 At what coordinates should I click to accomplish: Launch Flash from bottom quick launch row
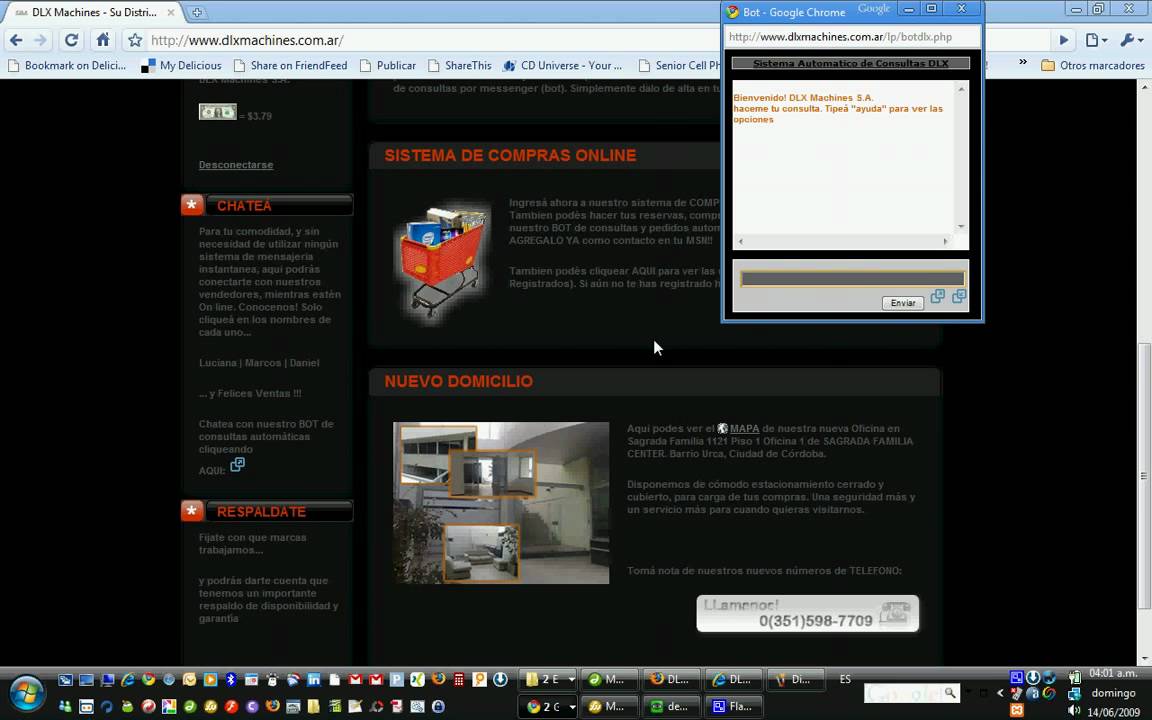click(231, 706)
